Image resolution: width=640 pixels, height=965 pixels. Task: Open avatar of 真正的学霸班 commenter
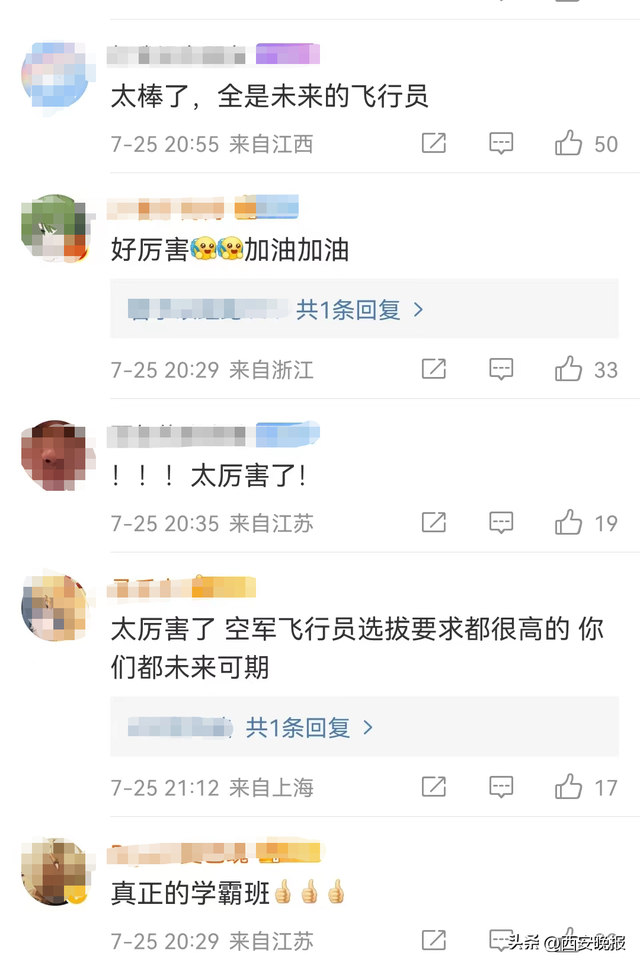point(57,871)
